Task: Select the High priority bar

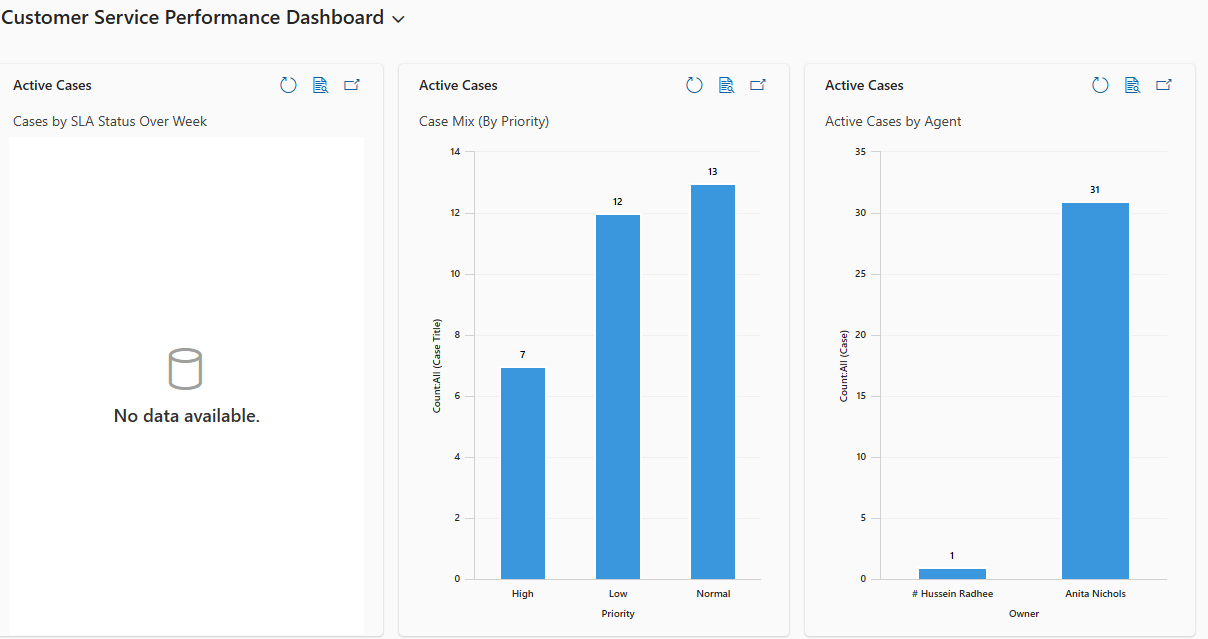Action: point(523,474)
